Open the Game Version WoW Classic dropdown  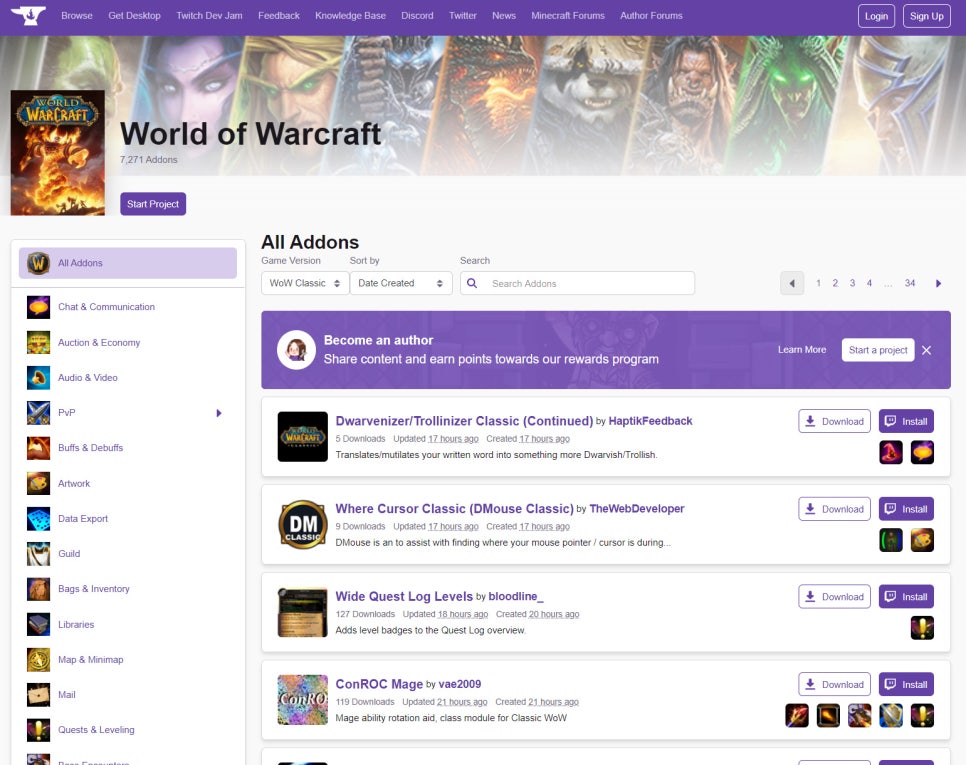[x=305, y=283]
